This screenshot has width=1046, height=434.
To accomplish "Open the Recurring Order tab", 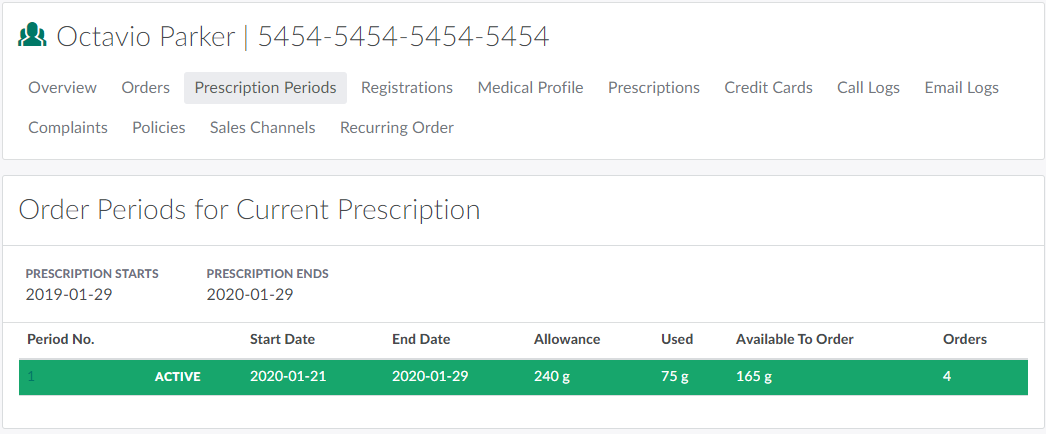I will coord(397,128).
